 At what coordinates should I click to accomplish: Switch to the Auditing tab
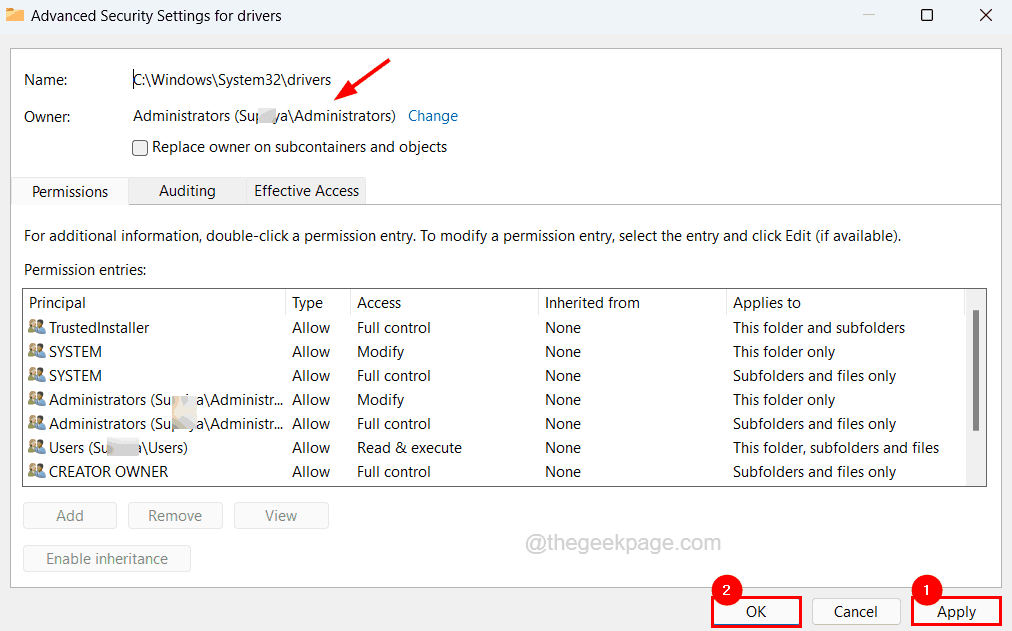(186, 190)
